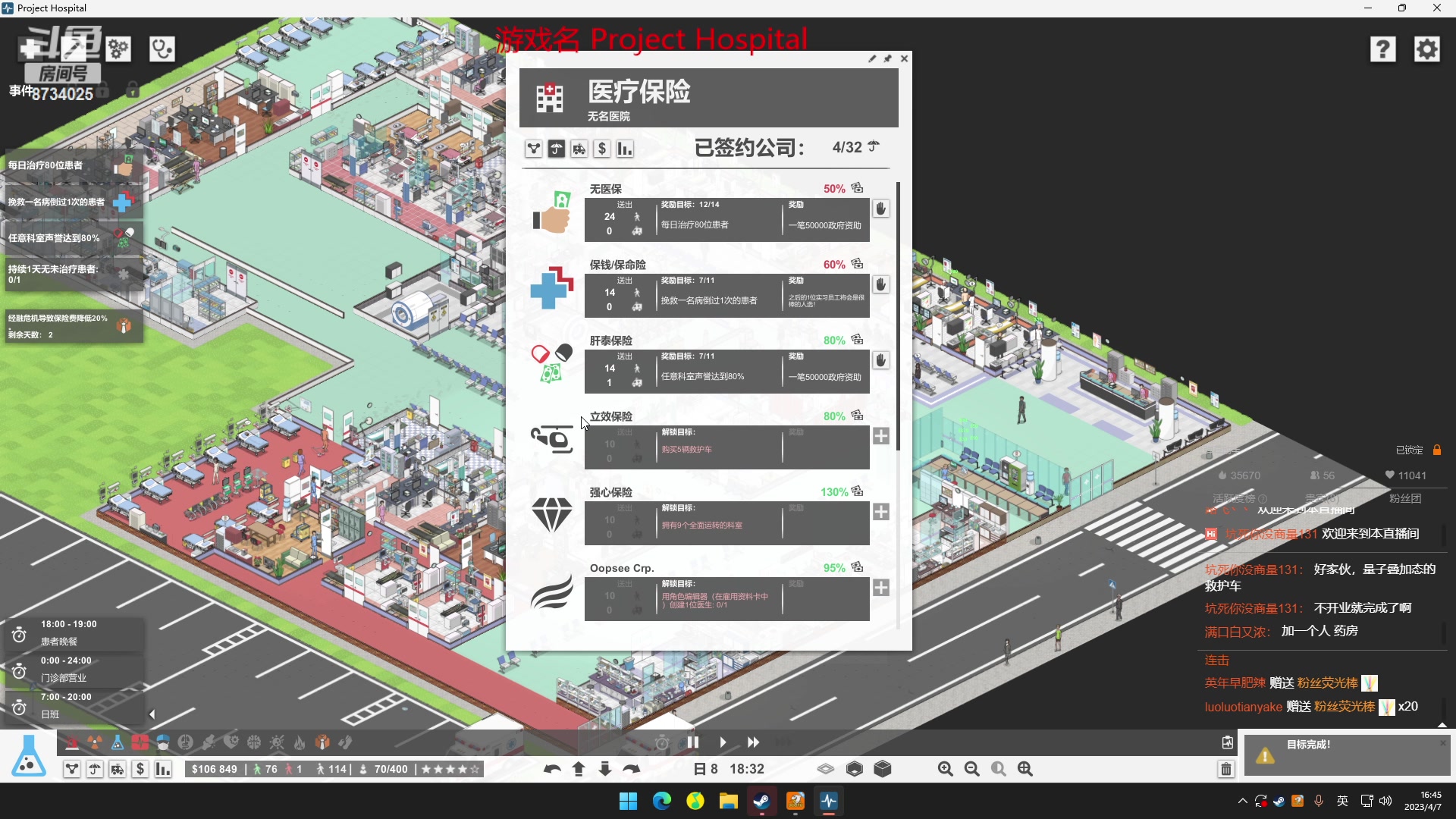The width and height of the screenshot is (1456, 819).
Task: Zoom out with minus magnifier
Action: click(x=972, y=769)
